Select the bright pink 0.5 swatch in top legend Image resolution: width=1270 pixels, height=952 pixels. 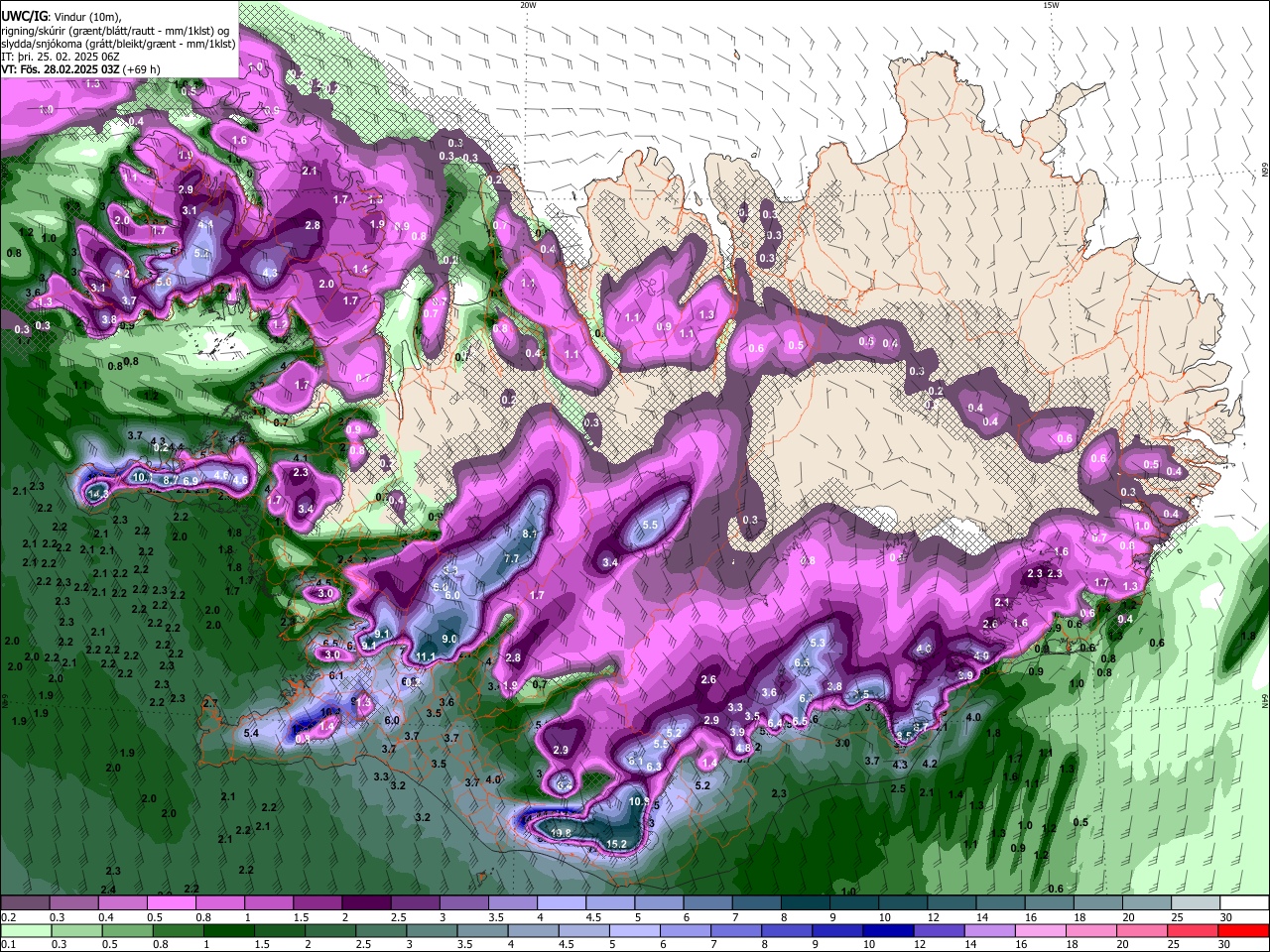[x=171, y=902]
